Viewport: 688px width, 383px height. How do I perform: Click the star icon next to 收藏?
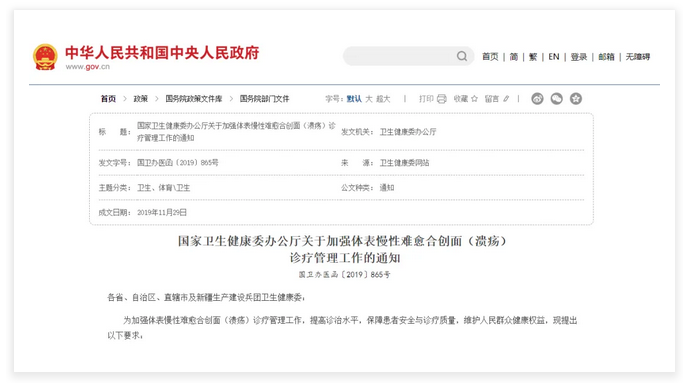pyautogui.click(x=474, y=99)
